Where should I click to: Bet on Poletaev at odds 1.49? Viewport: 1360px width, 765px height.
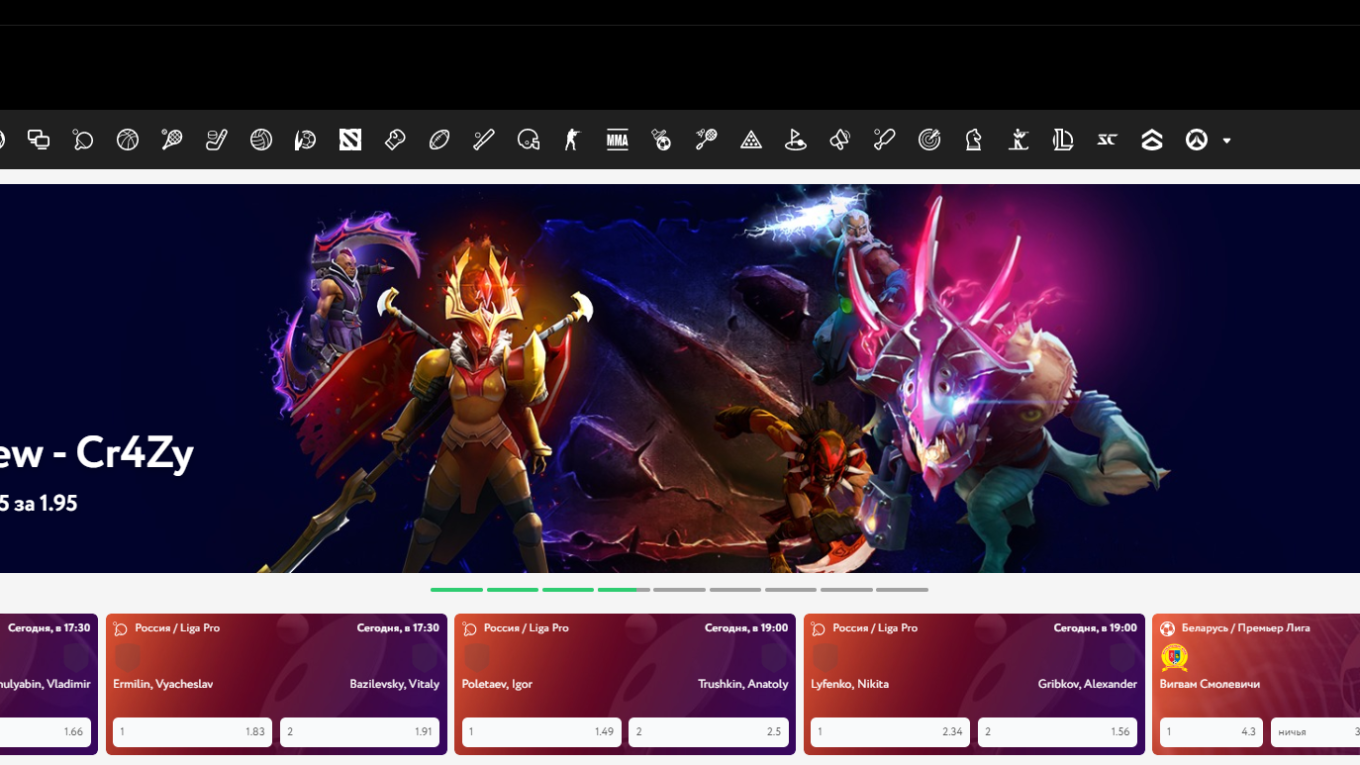(x=541, y=732)
